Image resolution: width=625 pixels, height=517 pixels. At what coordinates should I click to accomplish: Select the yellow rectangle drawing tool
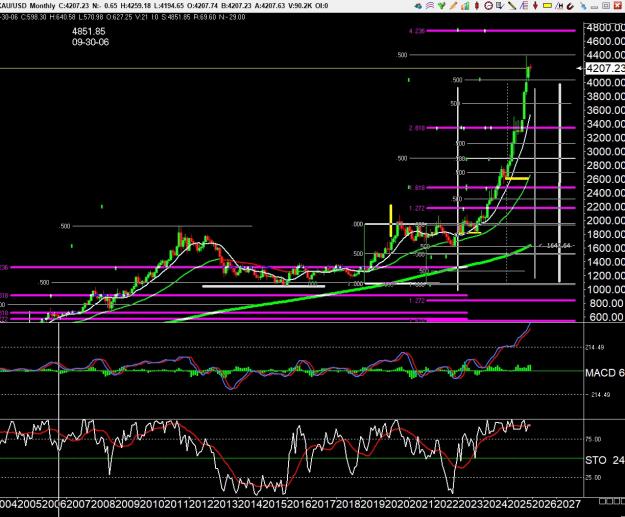point(547,6)
